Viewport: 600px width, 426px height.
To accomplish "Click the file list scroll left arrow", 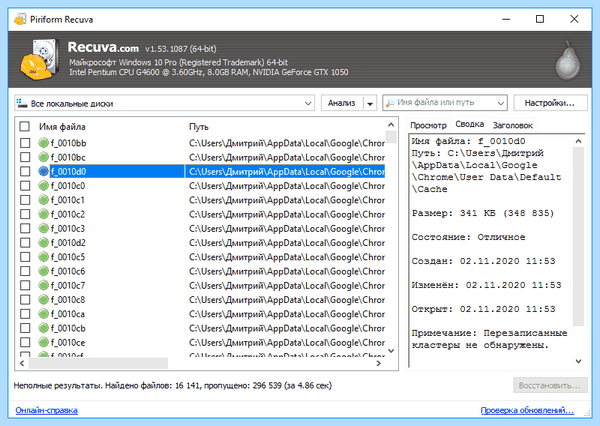I will click(x=22, y=363).
